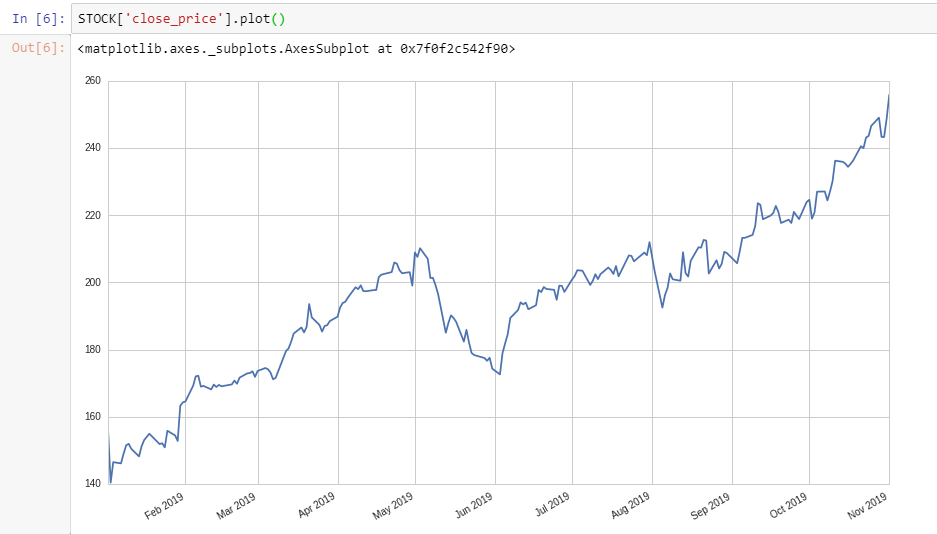Click the 260 y-axis label
Image resolution: width=937 pixels, height=534 pixels.
(x=93, y=80)
